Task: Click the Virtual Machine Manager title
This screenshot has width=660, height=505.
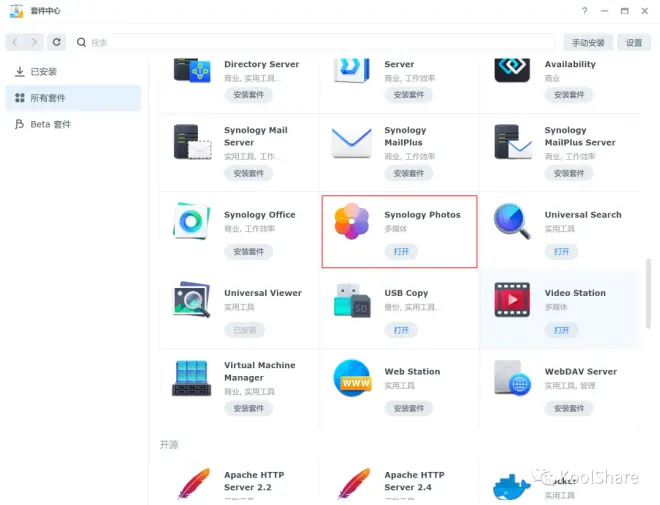Action: click(260, 371)
